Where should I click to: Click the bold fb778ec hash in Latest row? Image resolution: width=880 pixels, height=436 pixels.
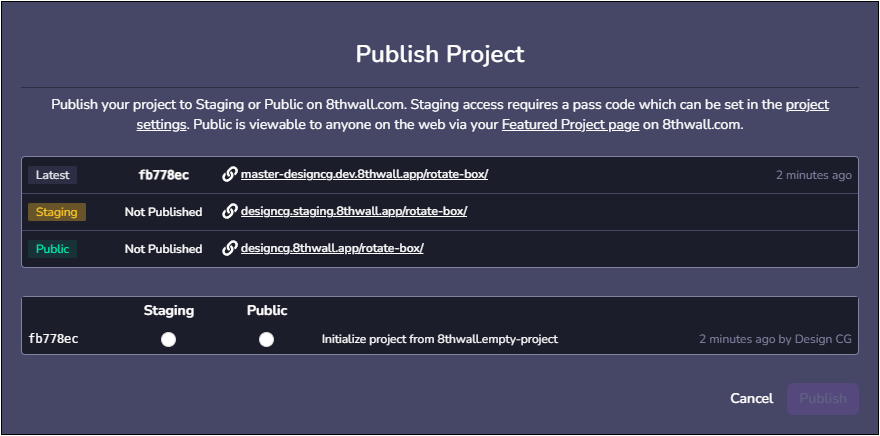[163, 175]
